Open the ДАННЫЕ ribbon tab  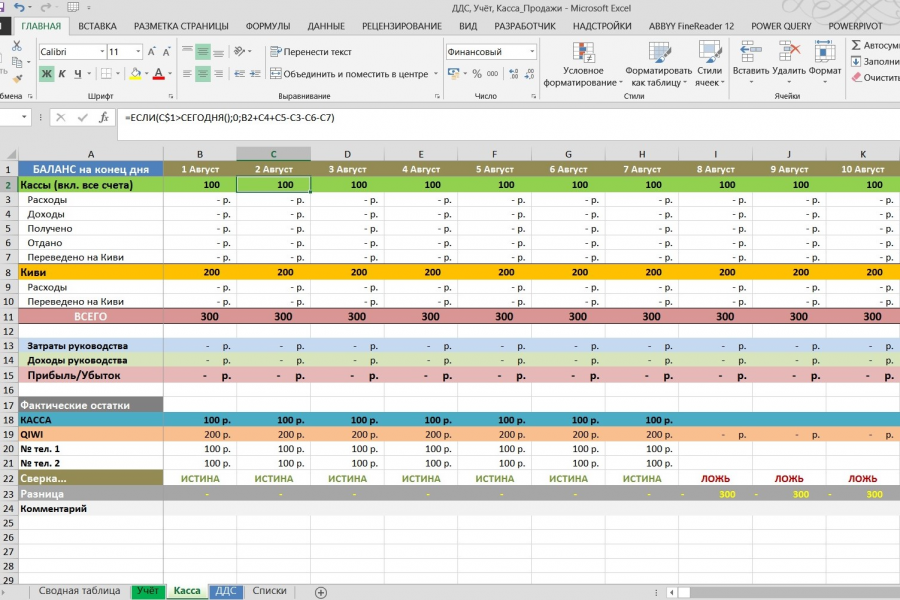tap(326, 26)
